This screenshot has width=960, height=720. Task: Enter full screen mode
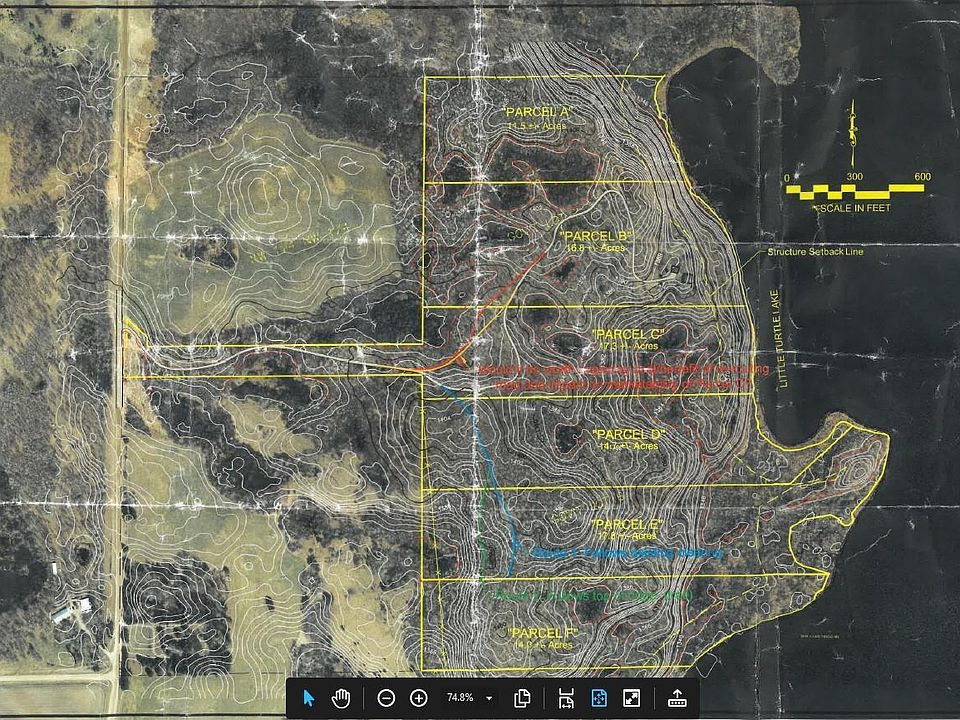click(632, 698)
